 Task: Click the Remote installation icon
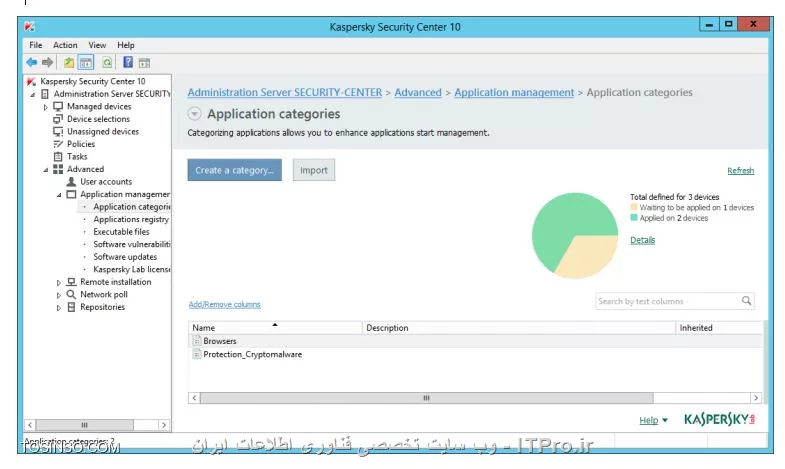(x=71, y=282)
